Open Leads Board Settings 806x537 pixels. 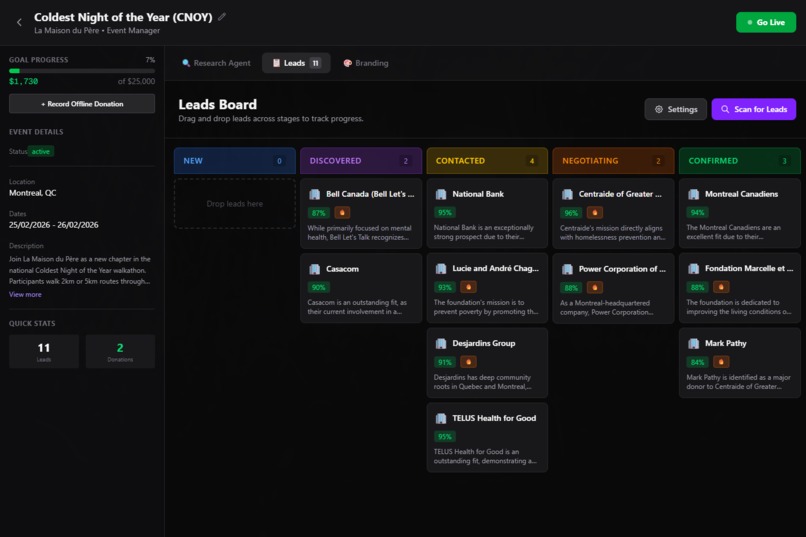pyautogui.click(x=675, y=109)
